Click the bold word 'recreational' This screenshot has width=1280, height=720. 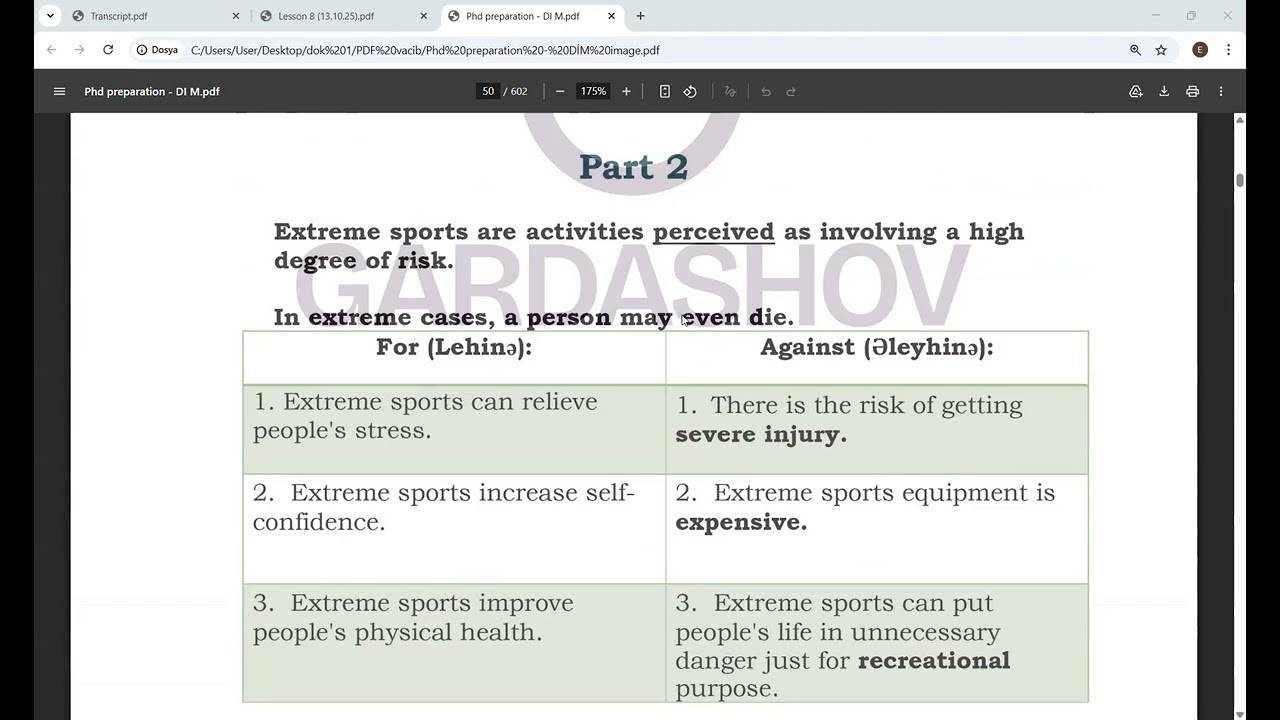coord(934,660)
